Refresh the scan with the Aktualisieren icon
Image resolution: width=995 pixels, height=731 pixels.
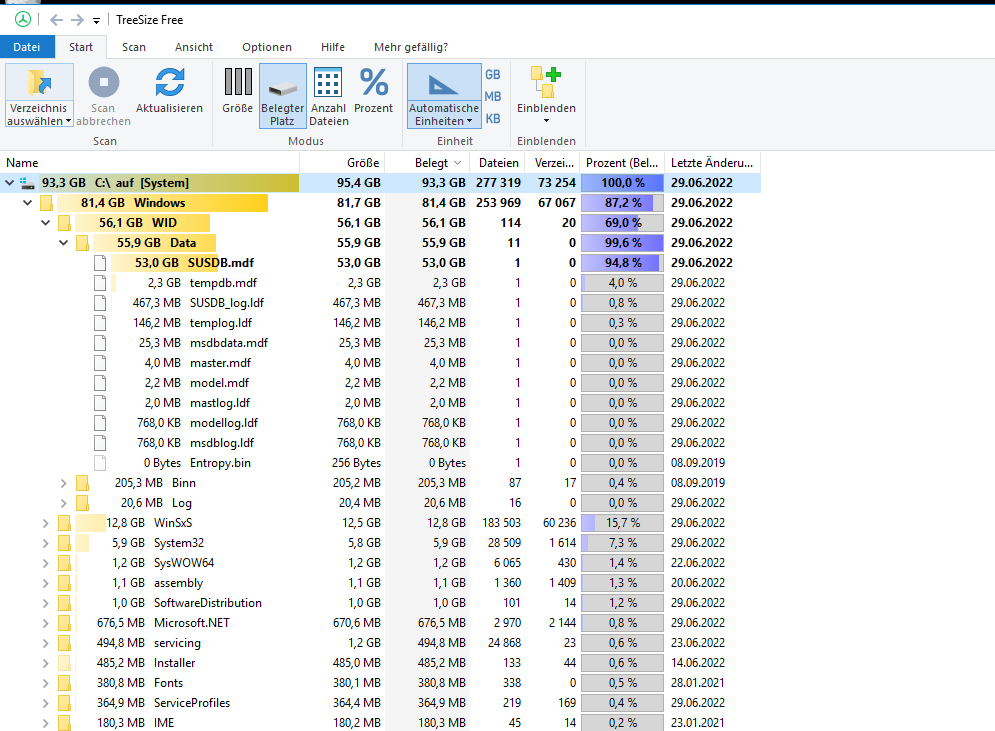point(169,82)
